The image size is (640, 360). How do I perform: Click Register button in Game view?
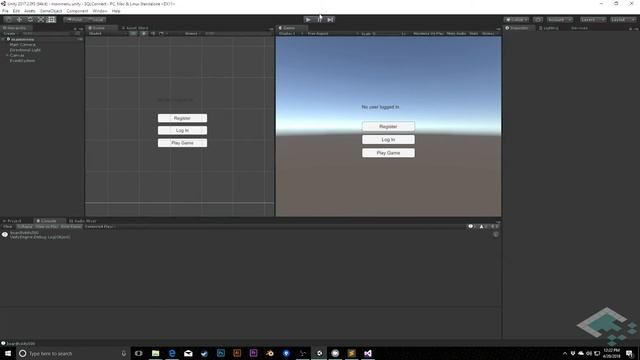388,127
